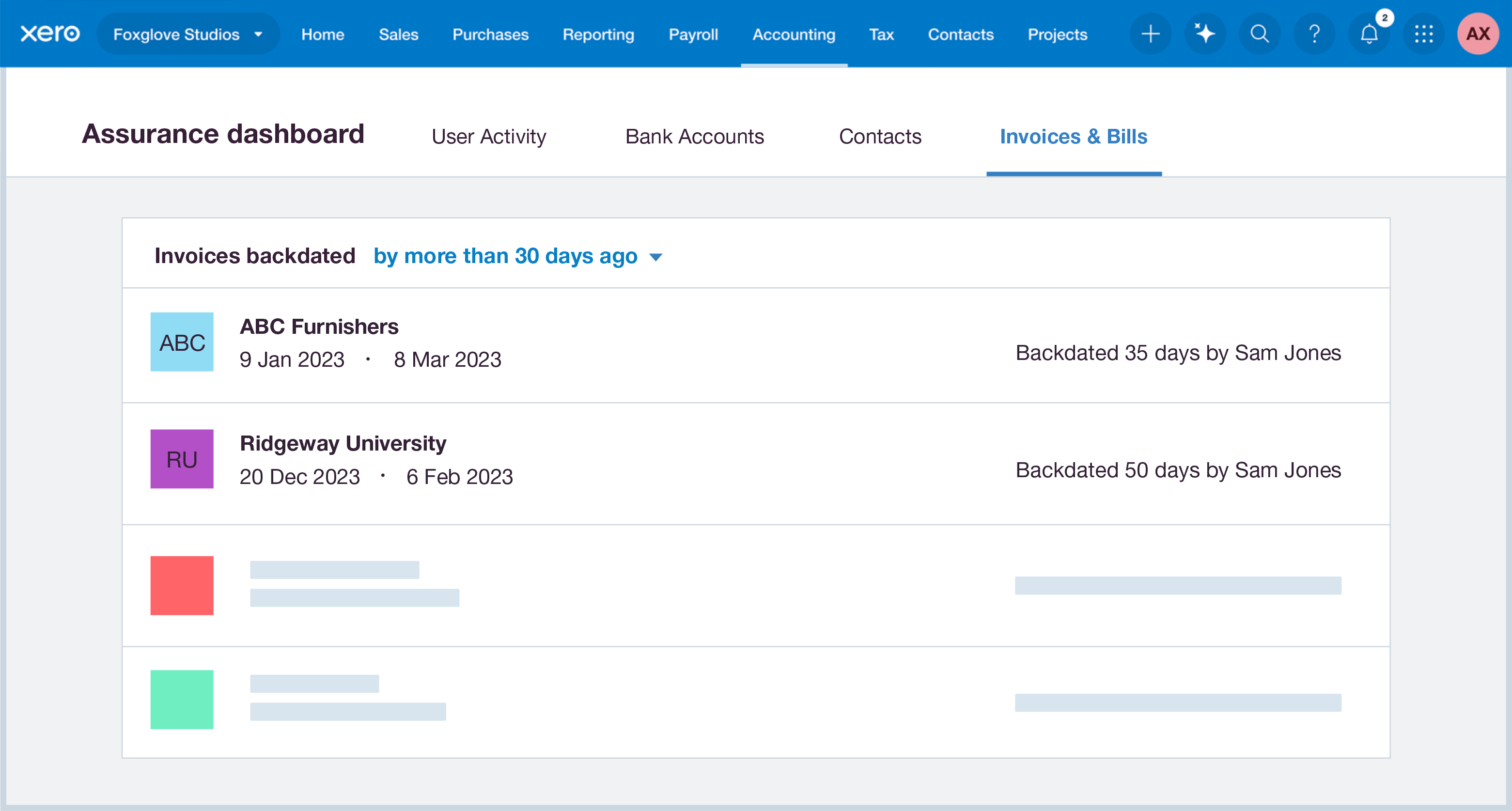Open the search icon
Image resolution: width=1512 pixels, height=811 pixels.
tap(1259, 33)
